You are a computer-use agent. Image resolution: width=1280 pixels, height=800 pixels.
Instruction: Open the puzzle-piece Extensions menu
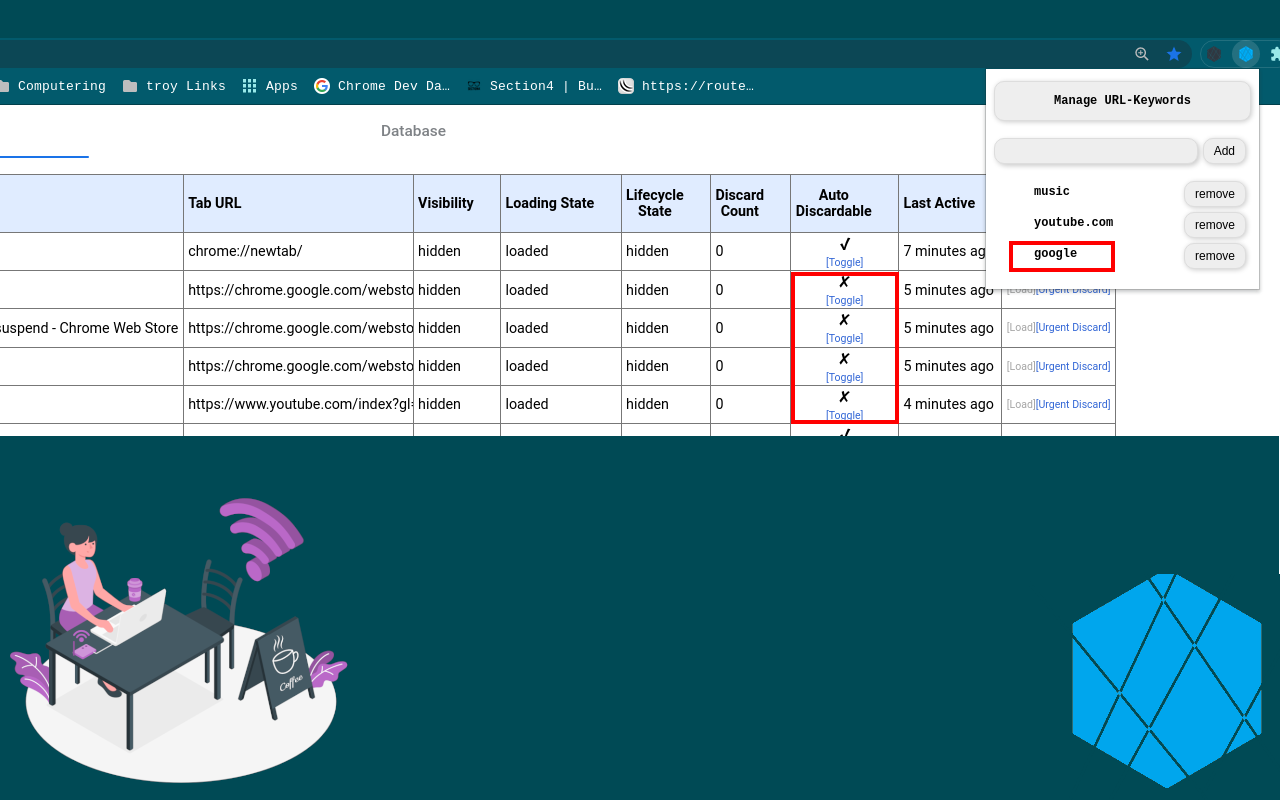(1274, 54)
